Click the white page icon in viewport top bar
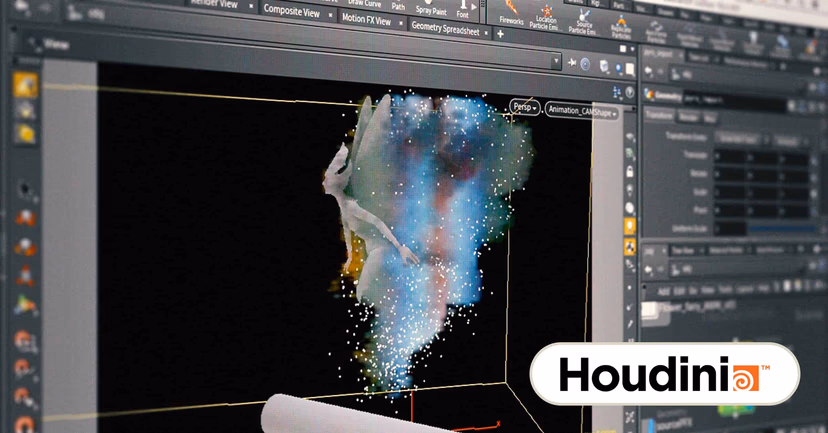This screenshot has height=433, width=828. point(630,69)
